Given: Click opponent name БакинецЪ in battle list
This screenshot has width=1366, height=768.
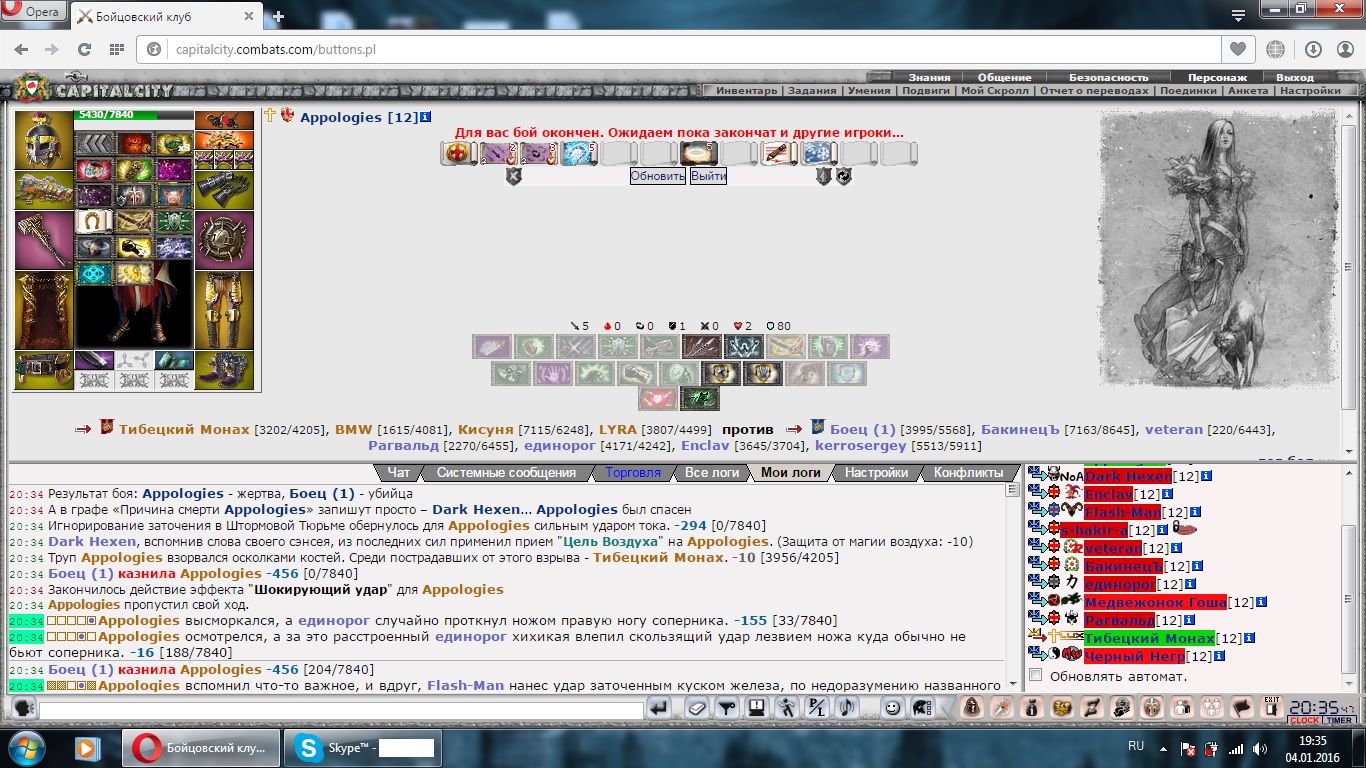Looking at the screenshot, I should click(x=1019, y=429).
